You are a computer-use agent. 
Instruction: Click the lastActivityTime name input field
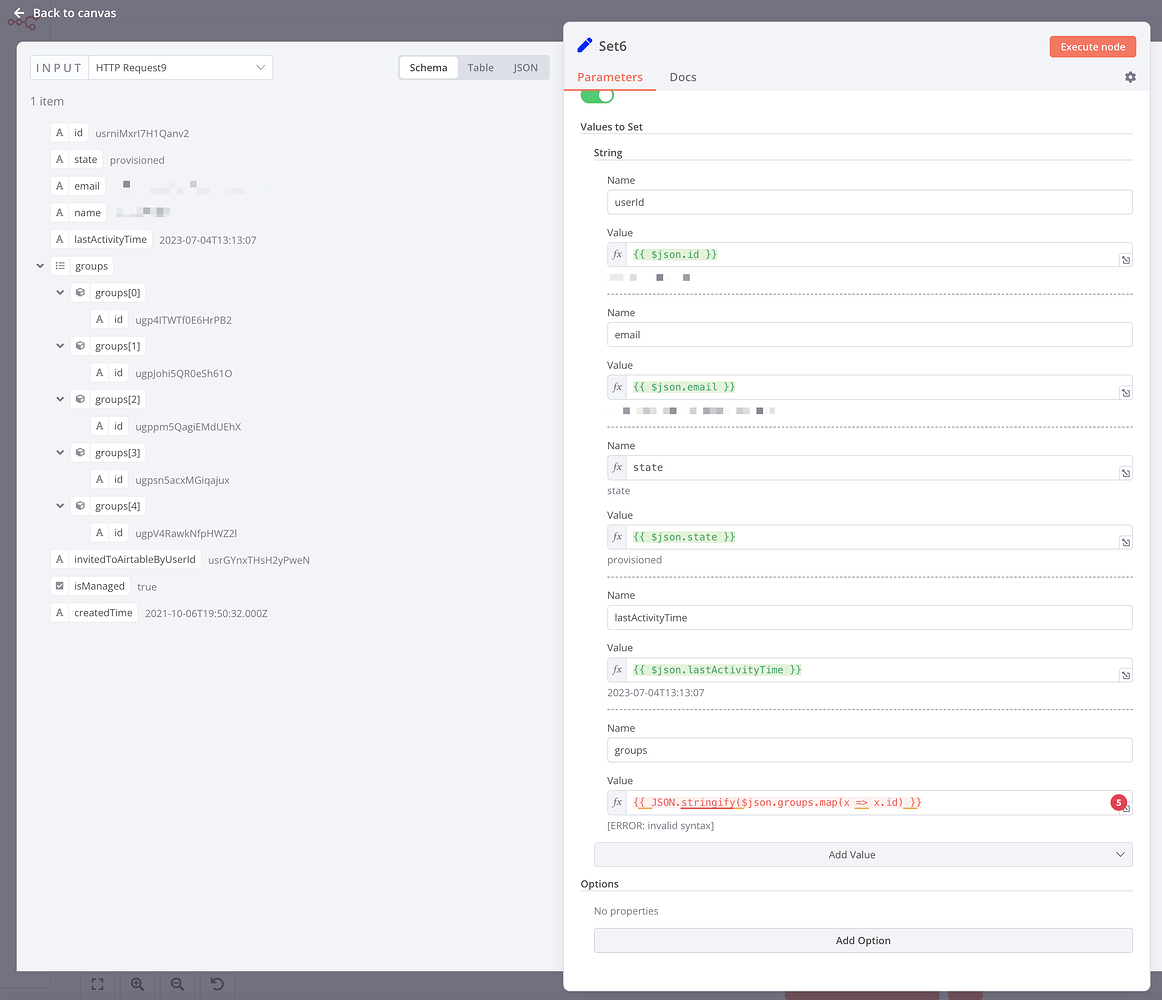coord(869,617)
